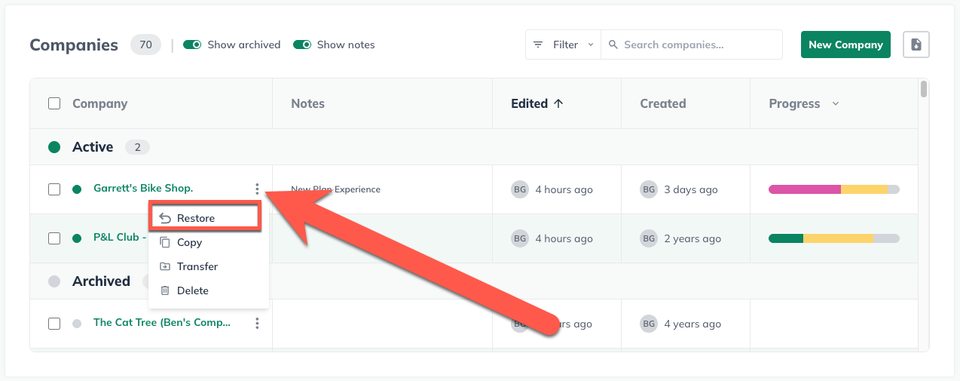This screenshot has width=960, height=381.
Task: Click "4 hours ago" in P&L Club row
Action: tap(564, 239)
